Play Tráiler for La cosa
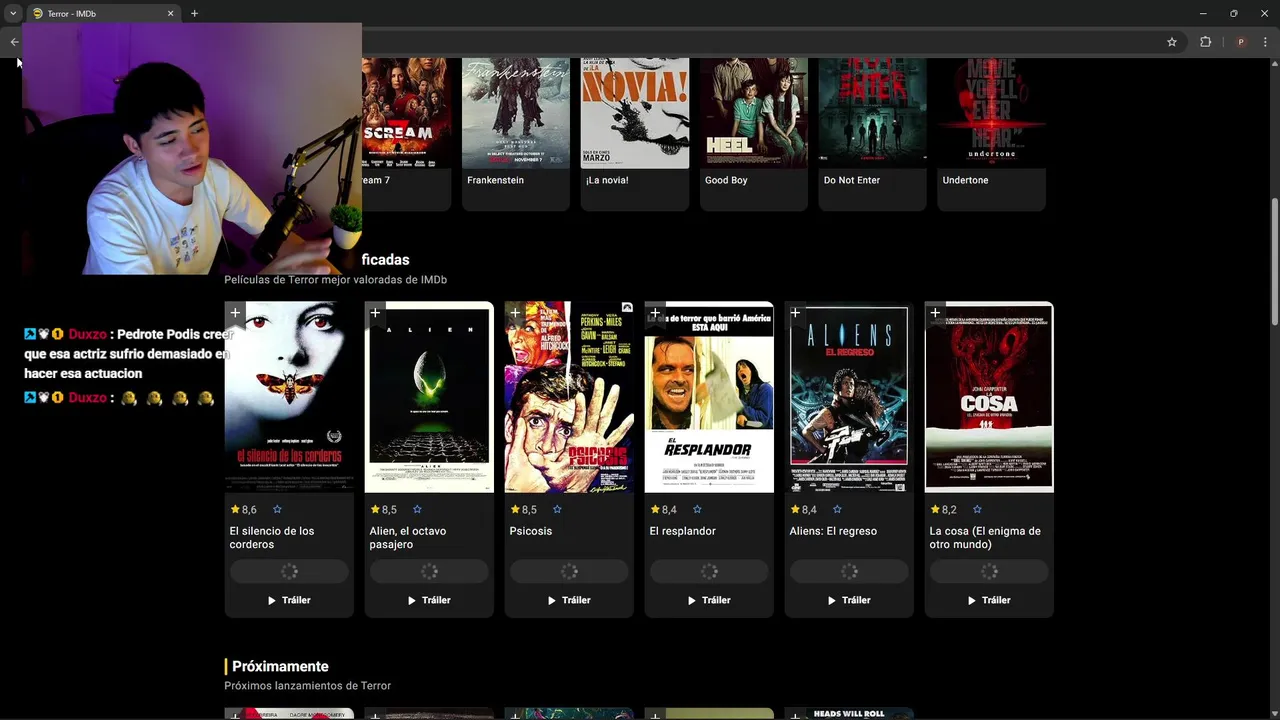 coord(989,600)
